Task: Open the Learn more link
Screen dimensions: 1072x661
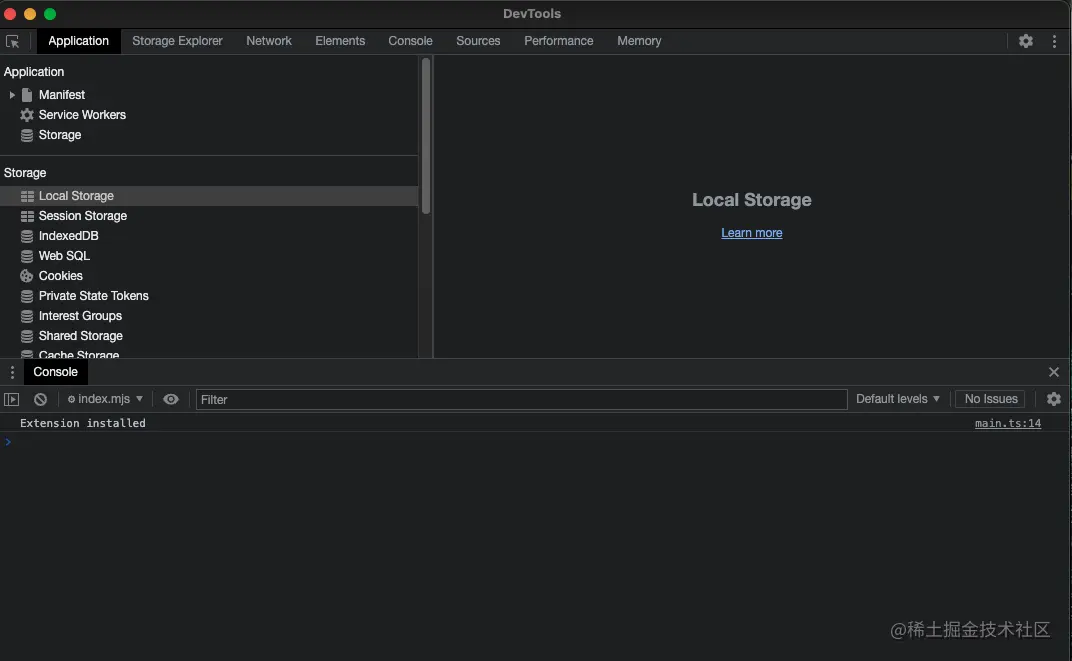Action: pyautogui.click(x=751, y=233)
